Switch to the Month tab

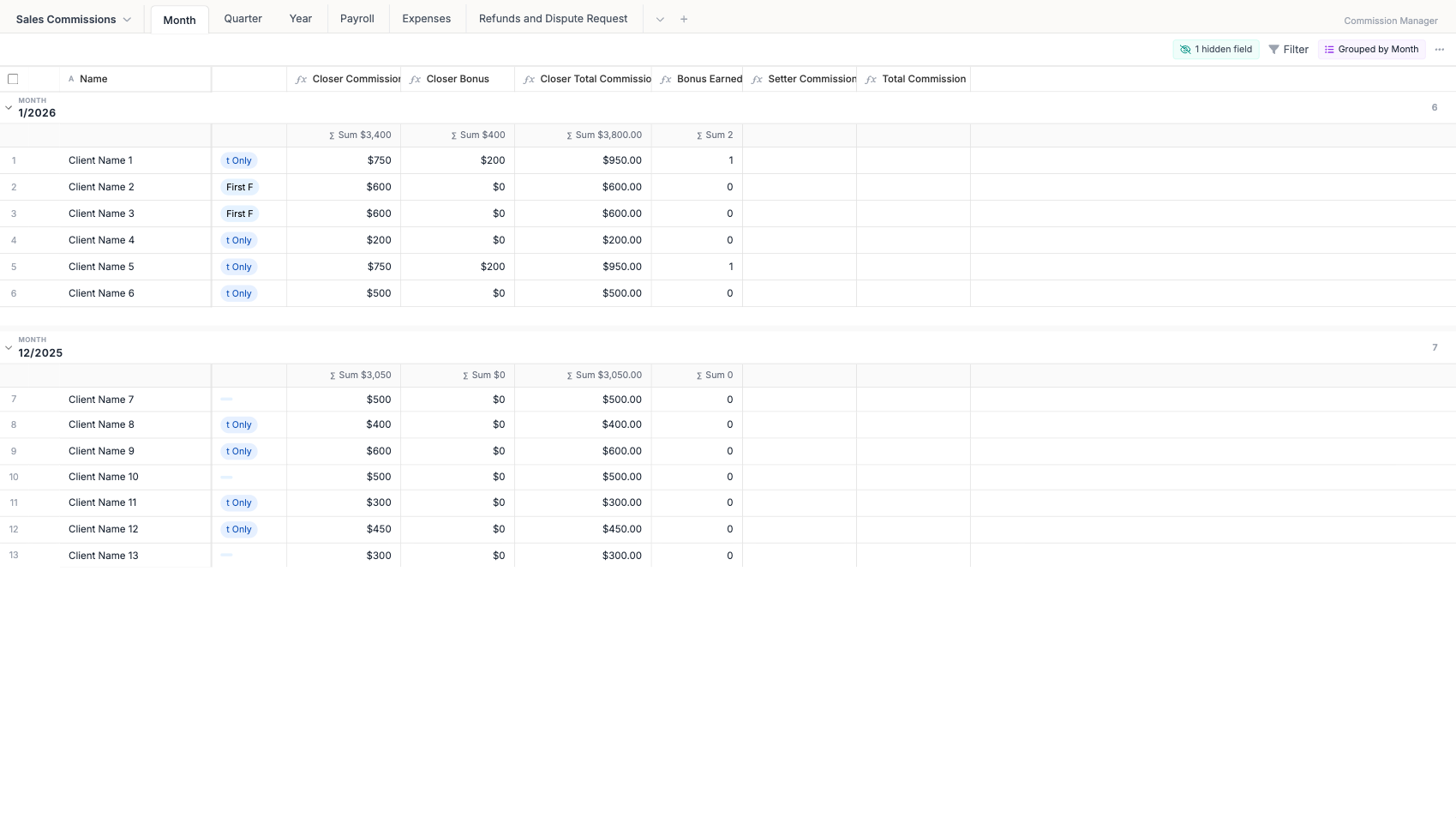(x=179, y=20)
